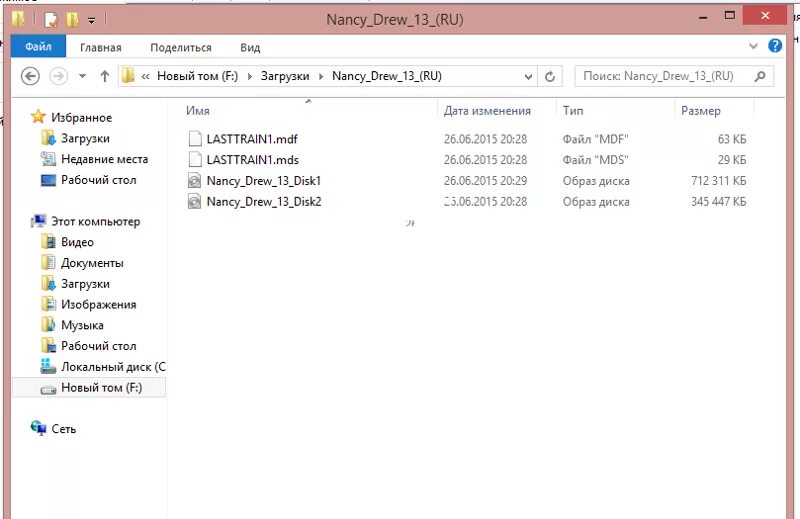Show hidden breadcrumb path chevrons
The image size is (800, 519).
[x=145, y=77]
